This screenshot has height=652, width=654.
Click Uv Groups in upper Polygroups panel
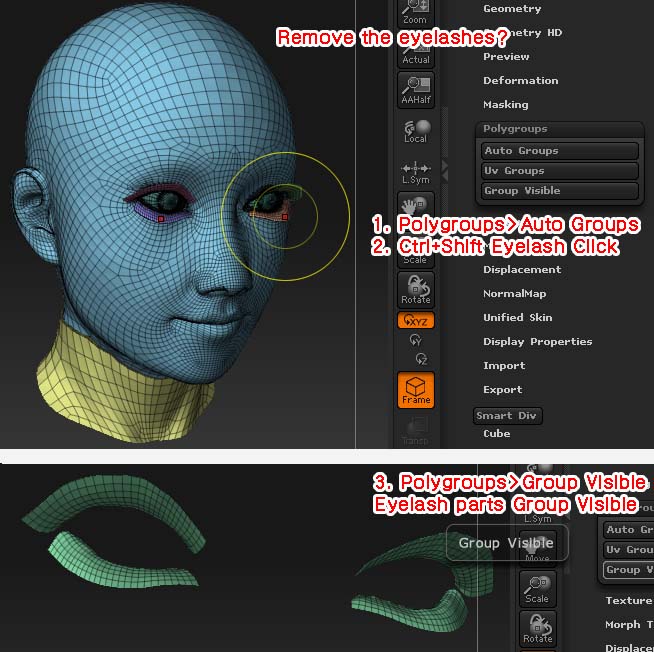point(559,171)
